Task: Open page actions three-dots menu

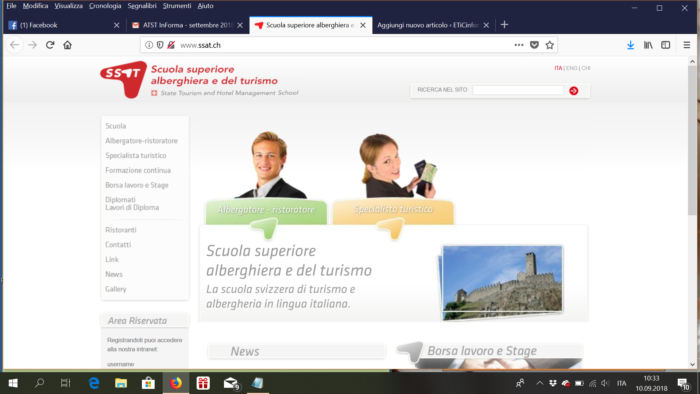Action: pos(518,45)
